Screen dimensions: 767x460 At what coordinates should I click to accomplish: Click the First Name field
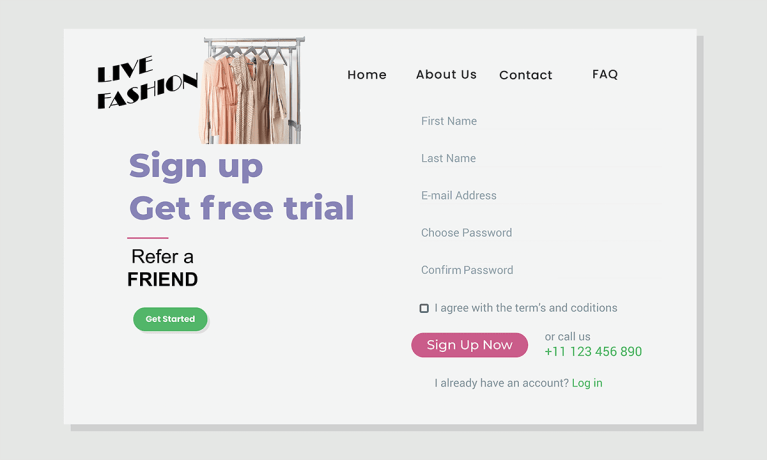[537, 122]
